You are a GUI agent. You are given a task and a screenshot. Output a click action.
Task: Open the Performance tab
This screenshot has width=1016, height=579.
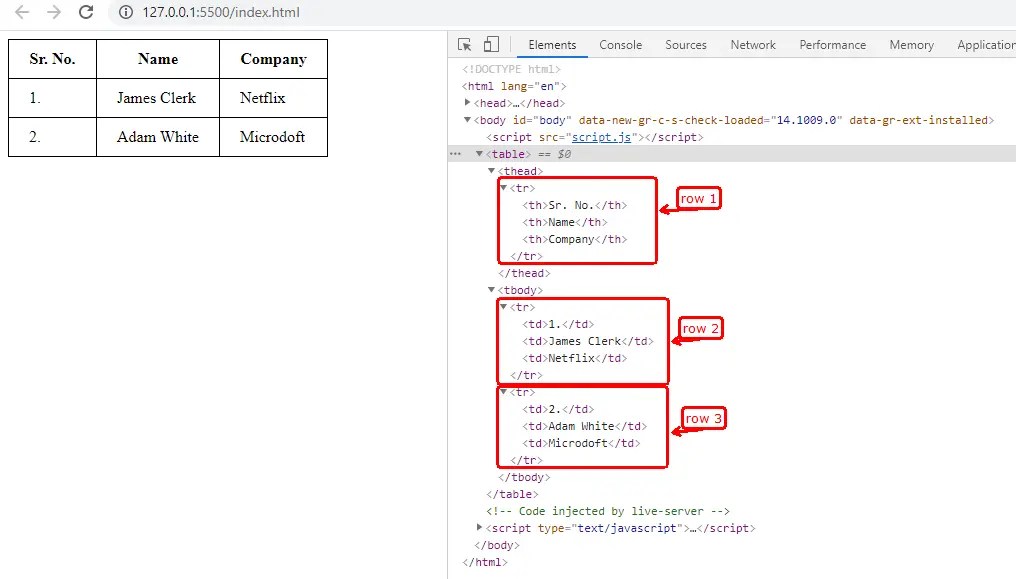tap(833, 45)
